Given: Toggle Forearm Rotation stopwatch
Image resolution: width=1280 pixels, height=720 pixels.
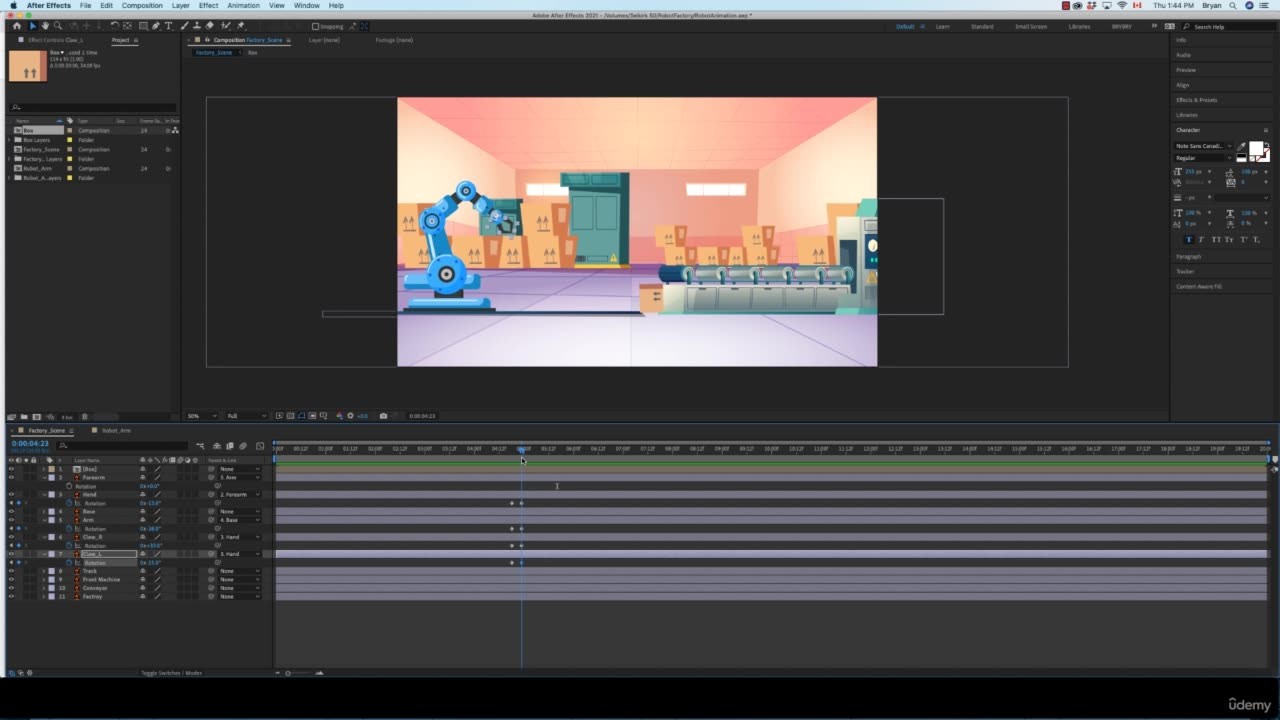Looking at the screenshot, I should coord(69,486).
